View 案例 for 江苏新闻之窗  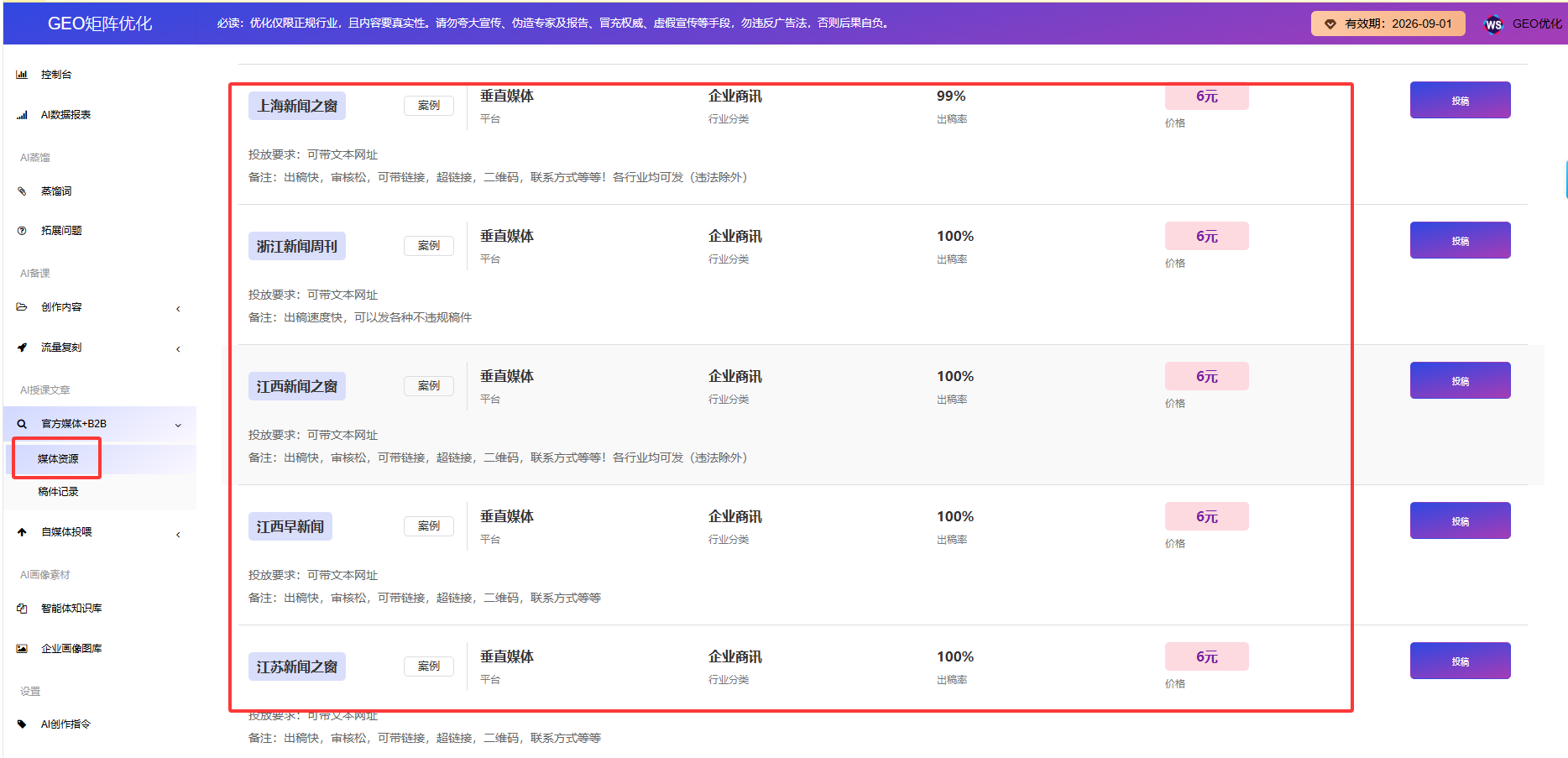pos(429,667)
